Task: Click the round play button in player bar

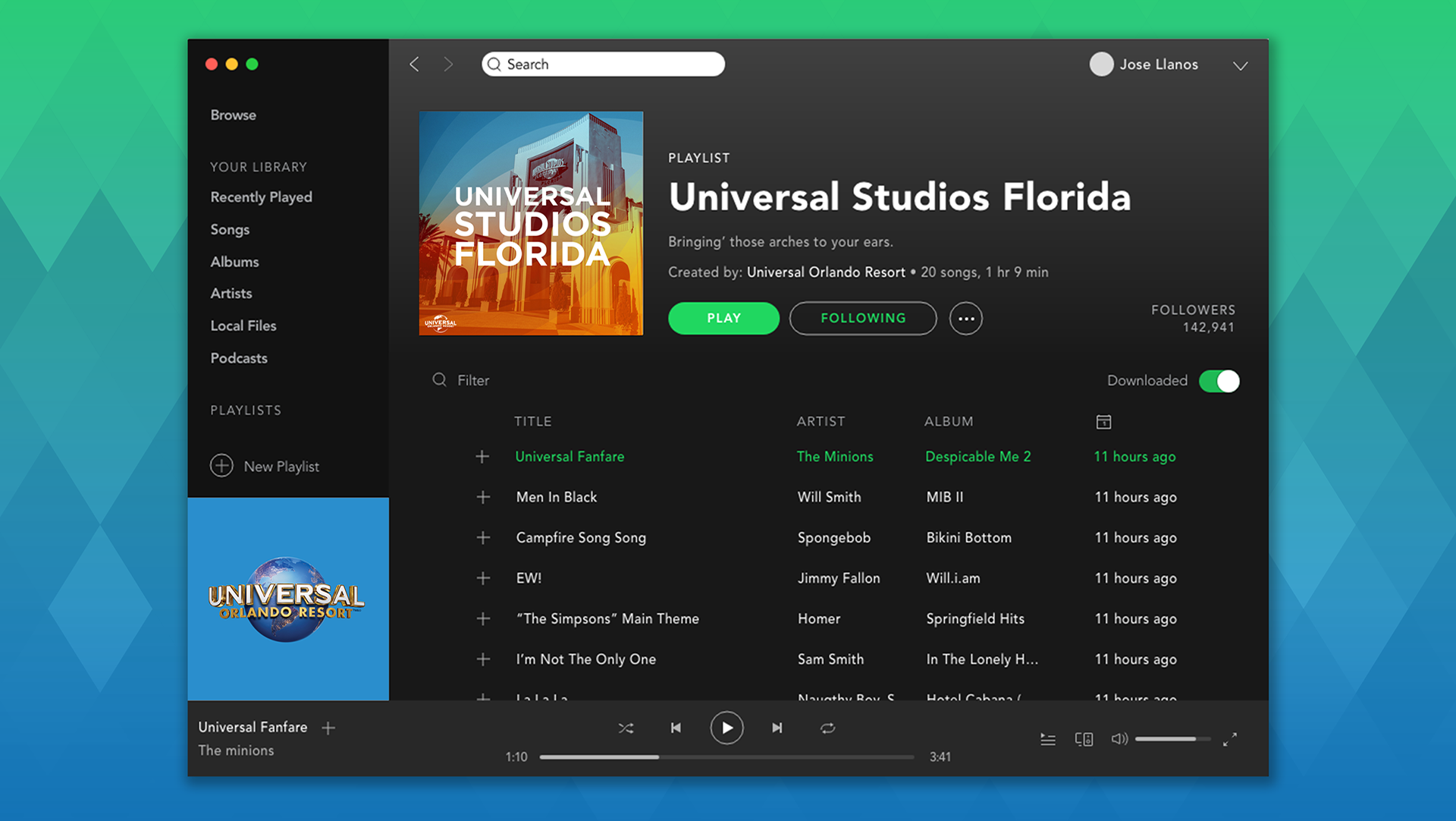Action: [x=726, y=728]
